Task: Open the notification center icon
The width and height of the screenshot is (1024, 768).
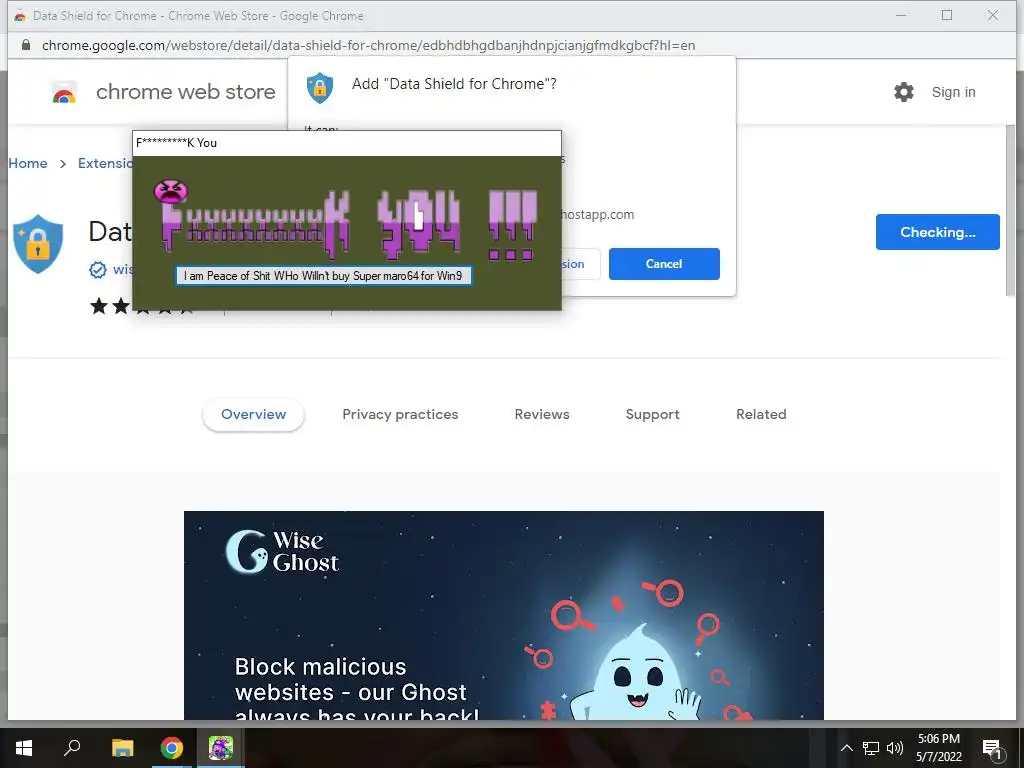Action: coord(992,748)
